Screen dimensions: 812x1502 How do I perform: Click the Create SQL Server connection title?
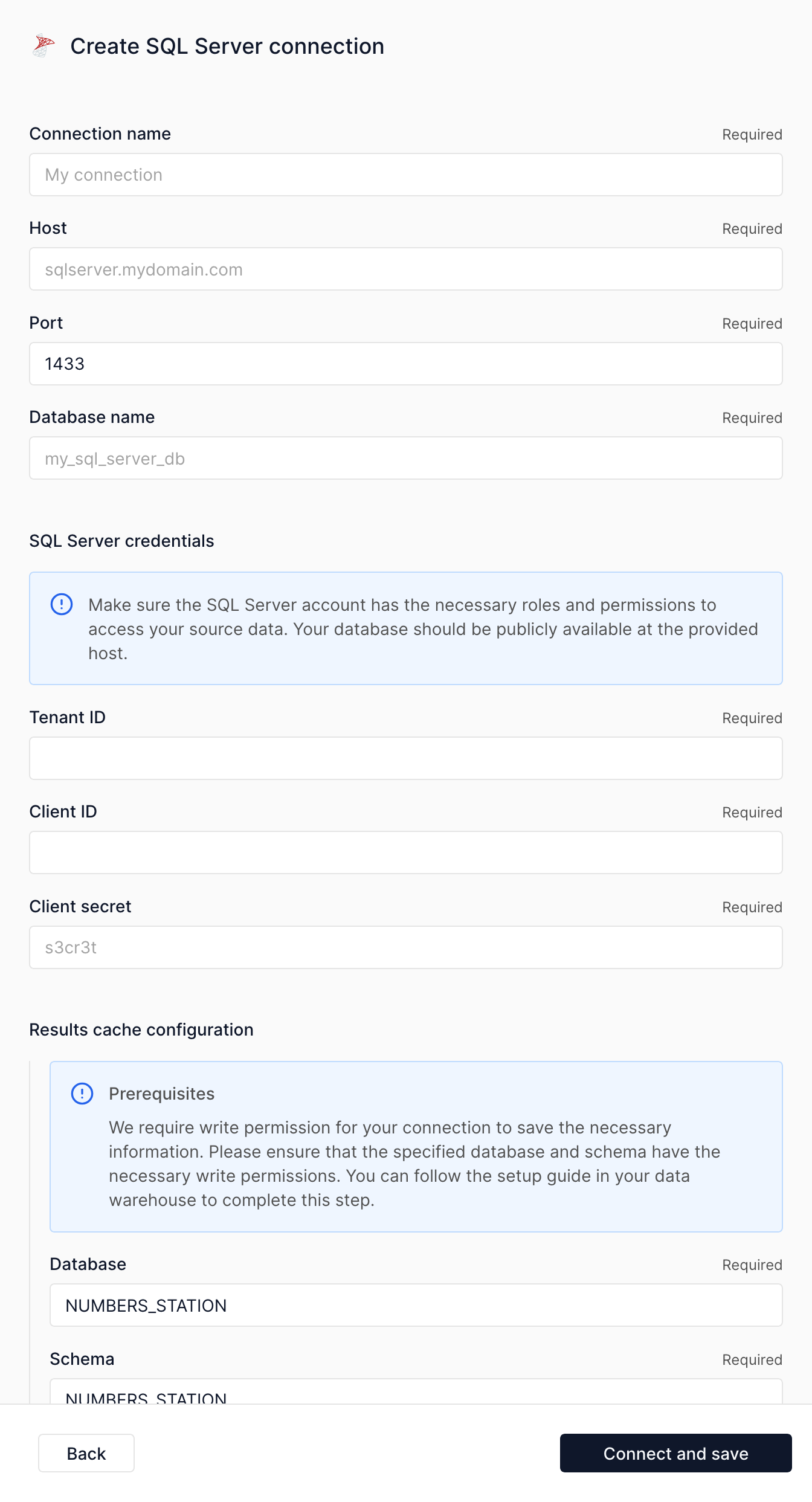click(x=227, y=45)
